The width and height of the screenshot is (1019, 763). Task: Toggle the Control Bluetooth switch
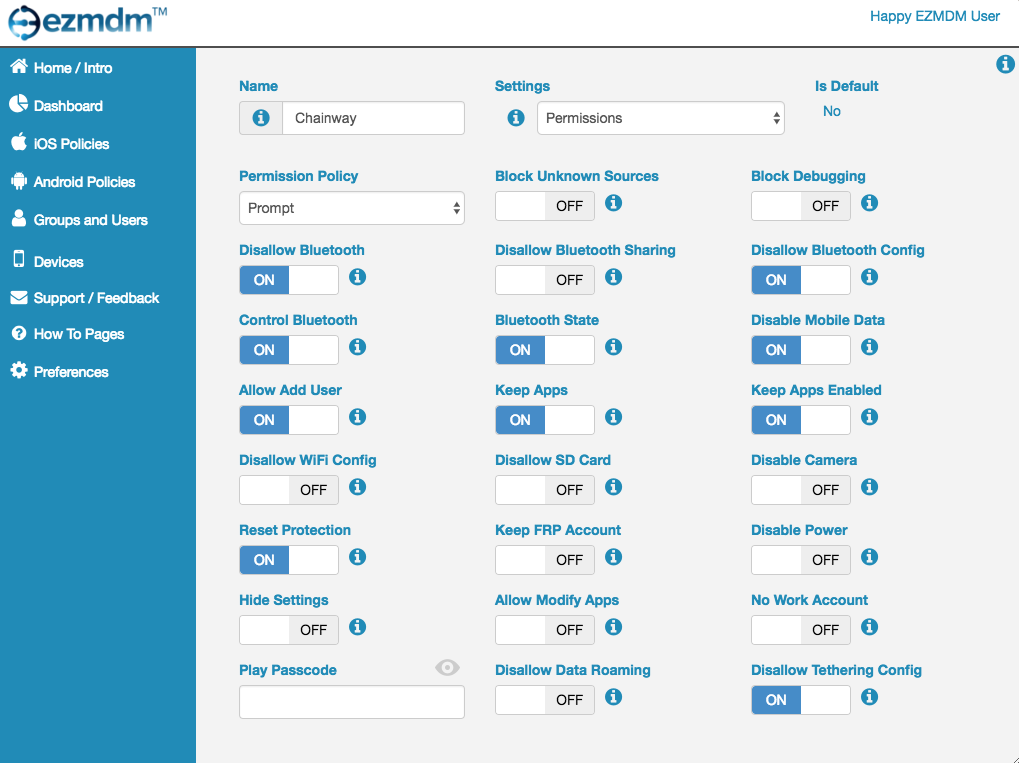[x=289, y=350]
